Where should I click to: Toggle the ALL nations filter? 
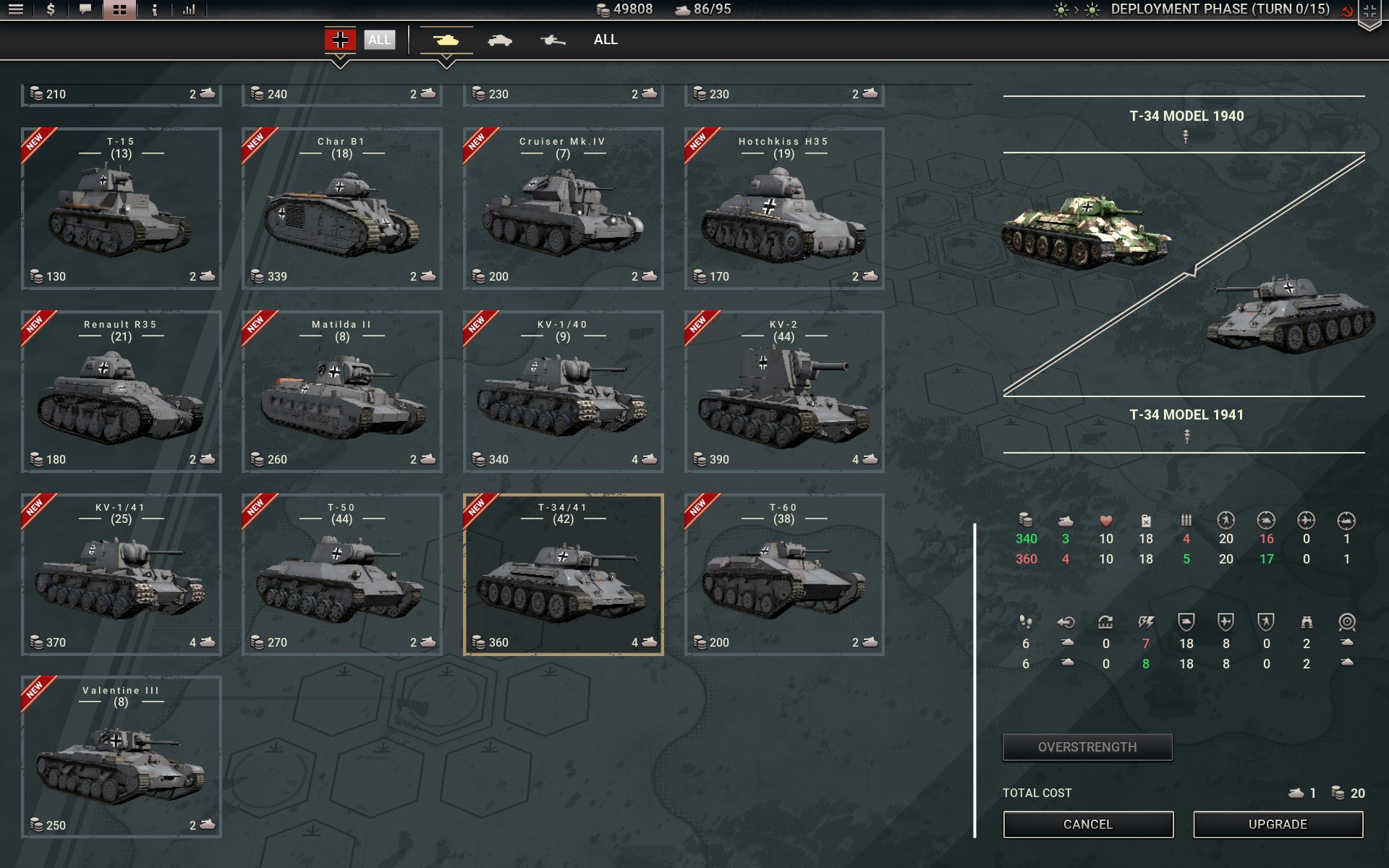(379, 40)
